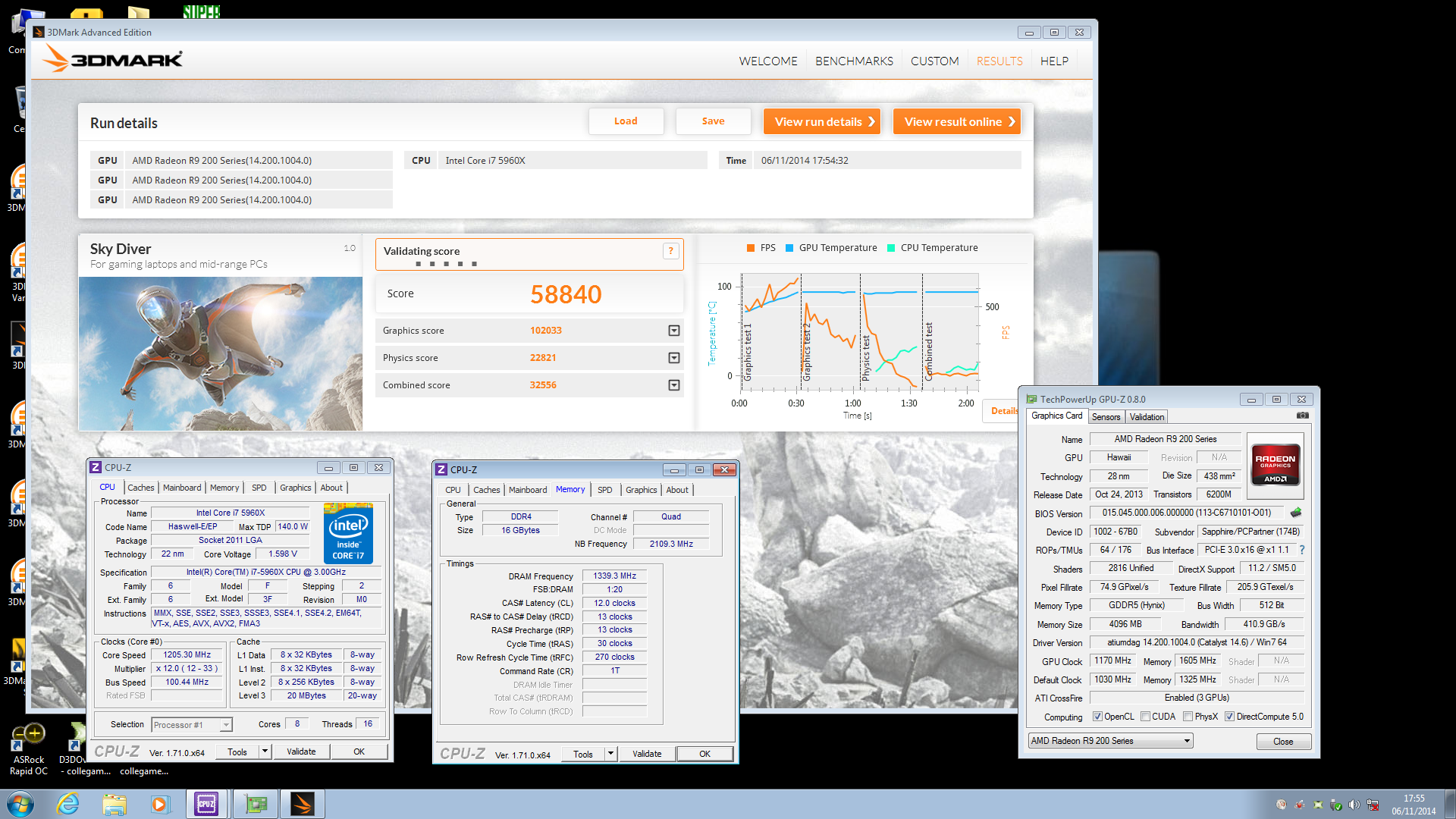1456x819 pixels.
Task: Click the teal CPU Temperature legend swatch
Action: (890, 248)
